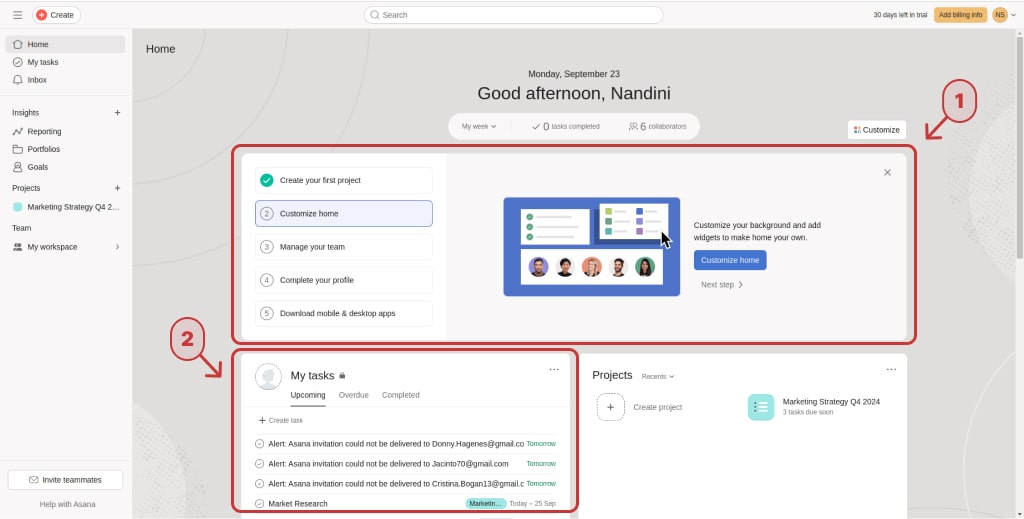Click the Create task link
The height and width of the screenshot is (519, 1024).
point(281,420)
